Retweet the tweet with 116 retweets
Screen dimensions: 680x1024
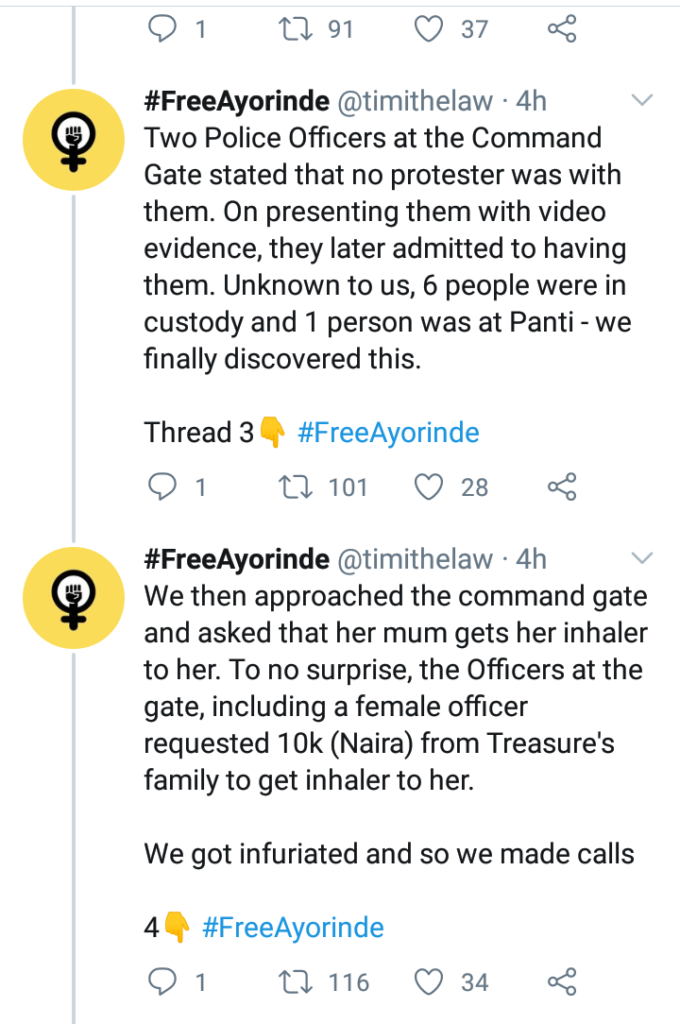pos(297,983)
